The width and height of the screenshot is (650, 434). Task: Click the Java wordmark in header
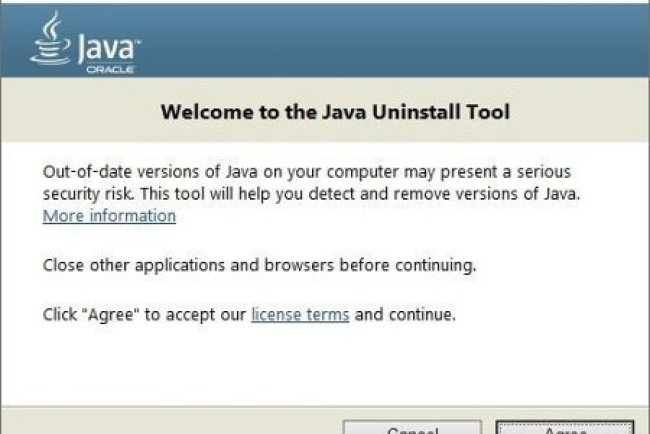coord(106,47)
